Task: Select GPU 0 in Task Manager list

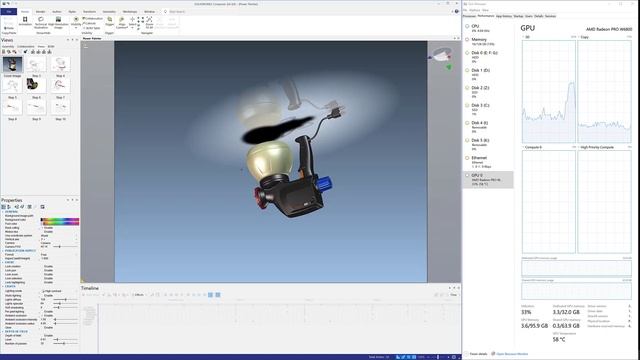Action: click(488, 180)
